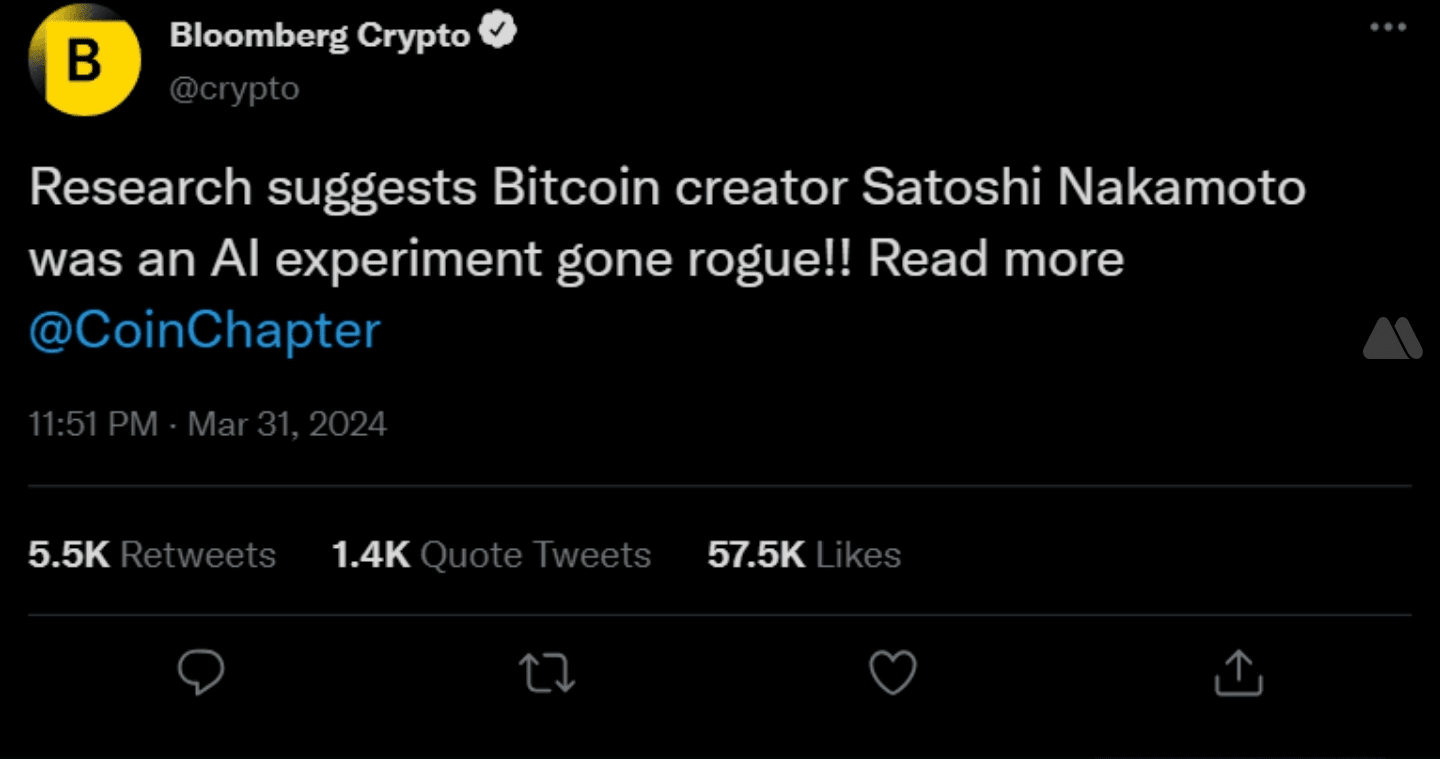
Task: Click the Mar 31, 2024 timestamp
Action: pyautogui.click(x=286, y=424)
